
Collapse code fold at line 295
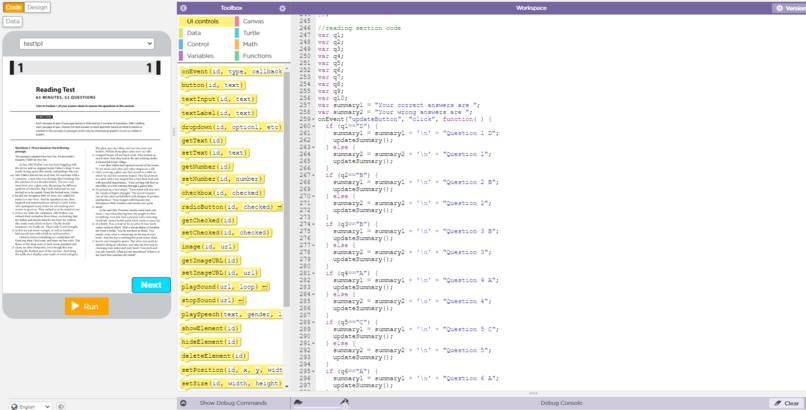click(314, 371)
